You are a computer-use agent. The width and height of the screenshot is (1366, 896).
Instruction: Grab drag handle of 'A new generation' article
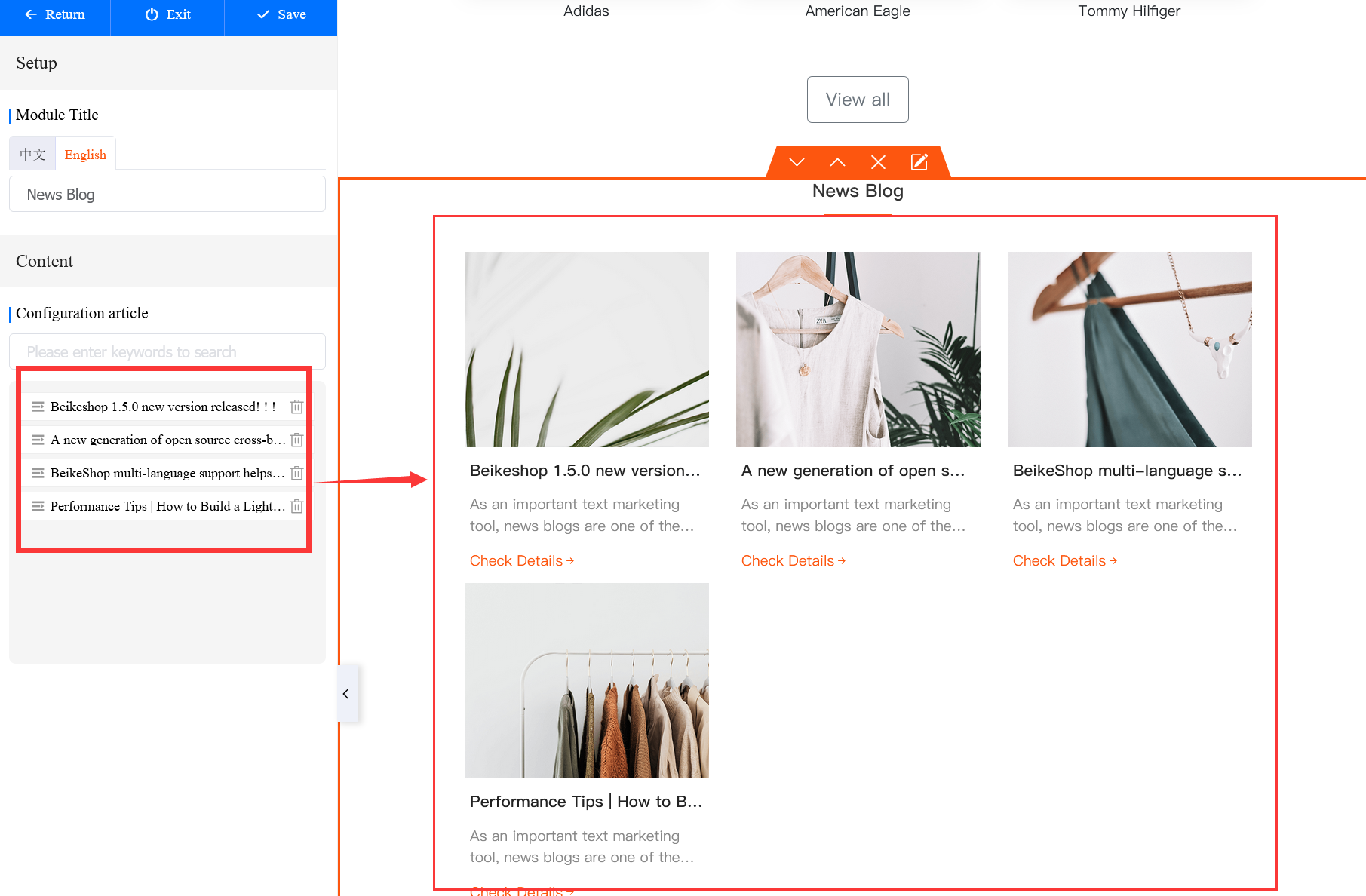pos(38,440)
